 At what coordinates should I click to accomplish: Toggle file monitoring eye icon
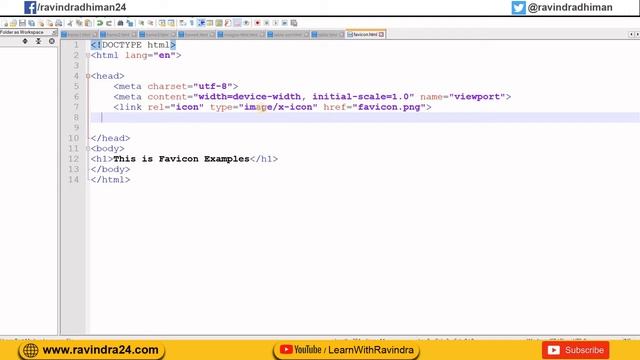(246, 23)
